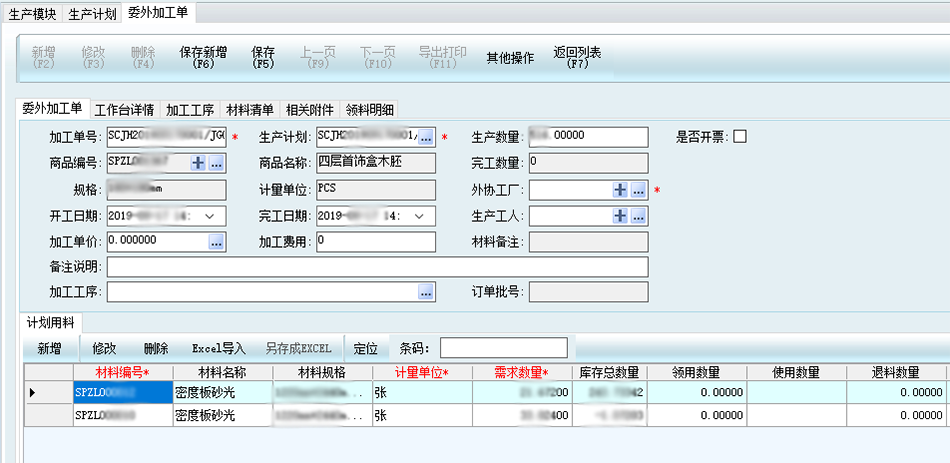The height and width of the screenshot is (463, 950).
Task: Open the 材料清单 tab
Action: pos(250,110)
